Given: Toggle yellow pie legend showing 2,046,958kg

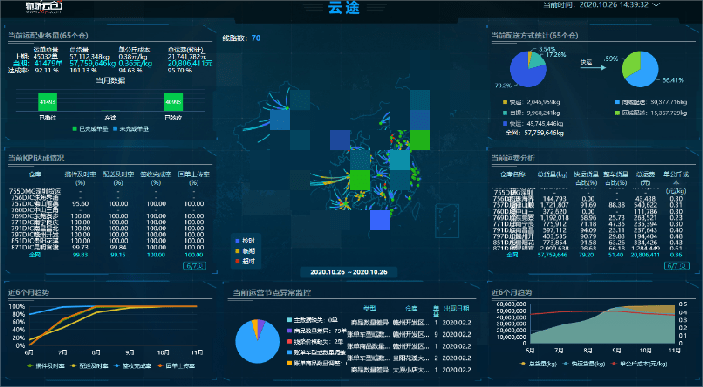Looking at the screenshot, I should [x=531, y=102].
